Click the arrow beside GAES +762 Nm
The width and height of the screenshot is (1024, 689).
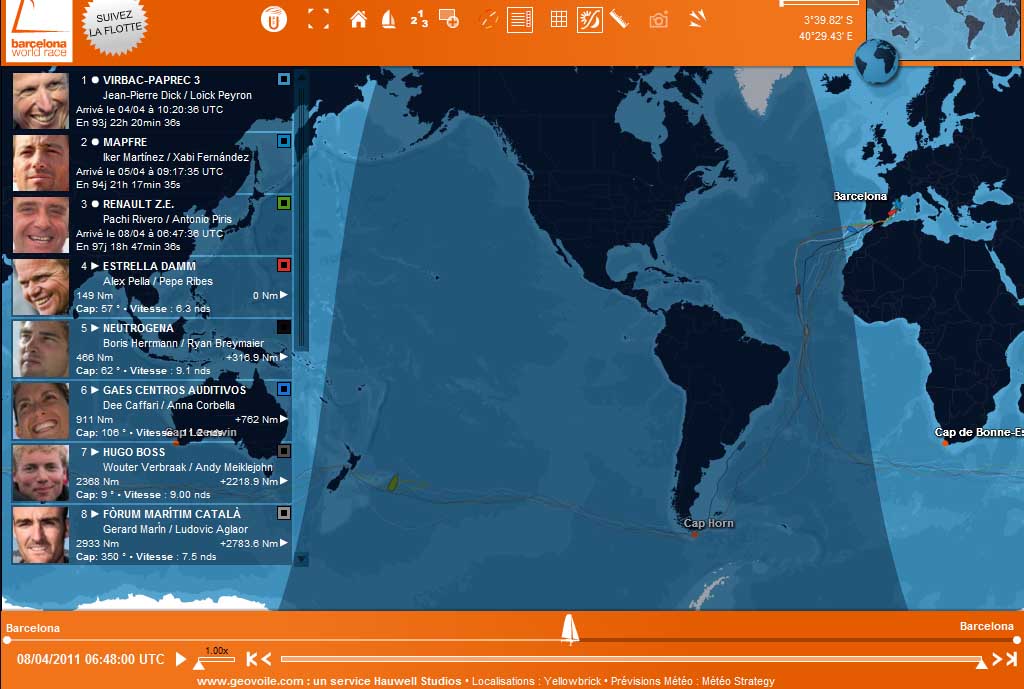pyautogui.click(x=284, y=419)
